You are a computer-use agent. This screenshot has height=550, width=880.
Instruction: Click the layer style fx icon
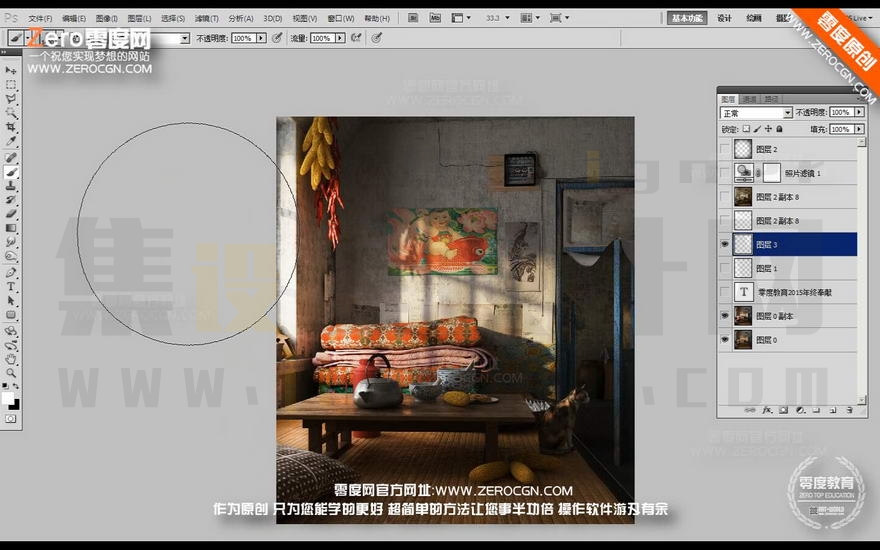pyautogui.click(x=767, y=410)
